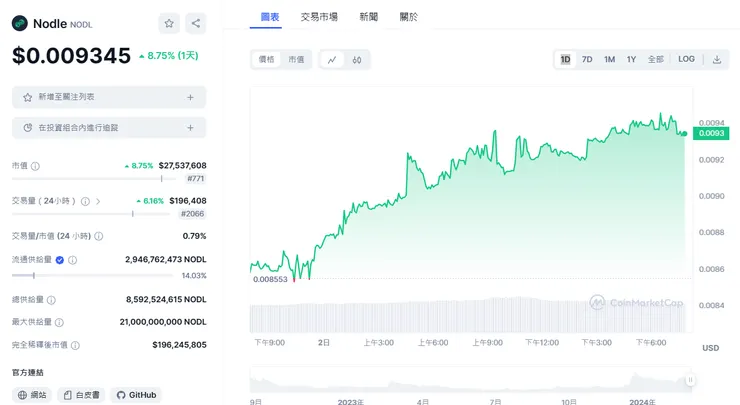Show info tooltip for 交易量/市值
740x405 pixels.
click(99, 236)
